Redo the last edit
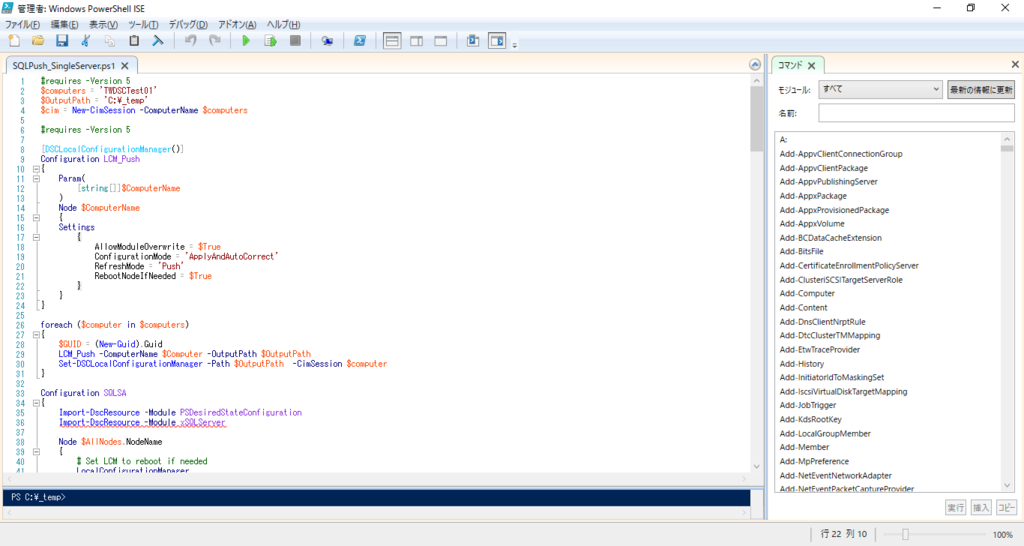The image size is (1024, 546). 214,41
